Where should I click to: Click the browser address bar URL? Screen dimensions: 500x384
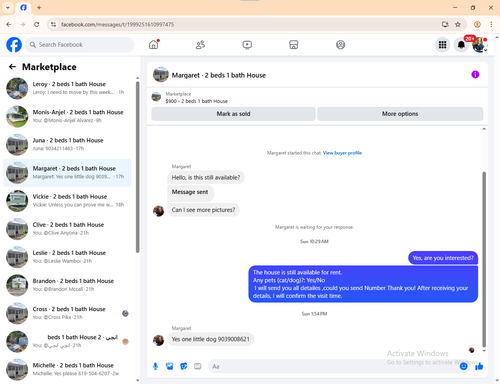117,24
